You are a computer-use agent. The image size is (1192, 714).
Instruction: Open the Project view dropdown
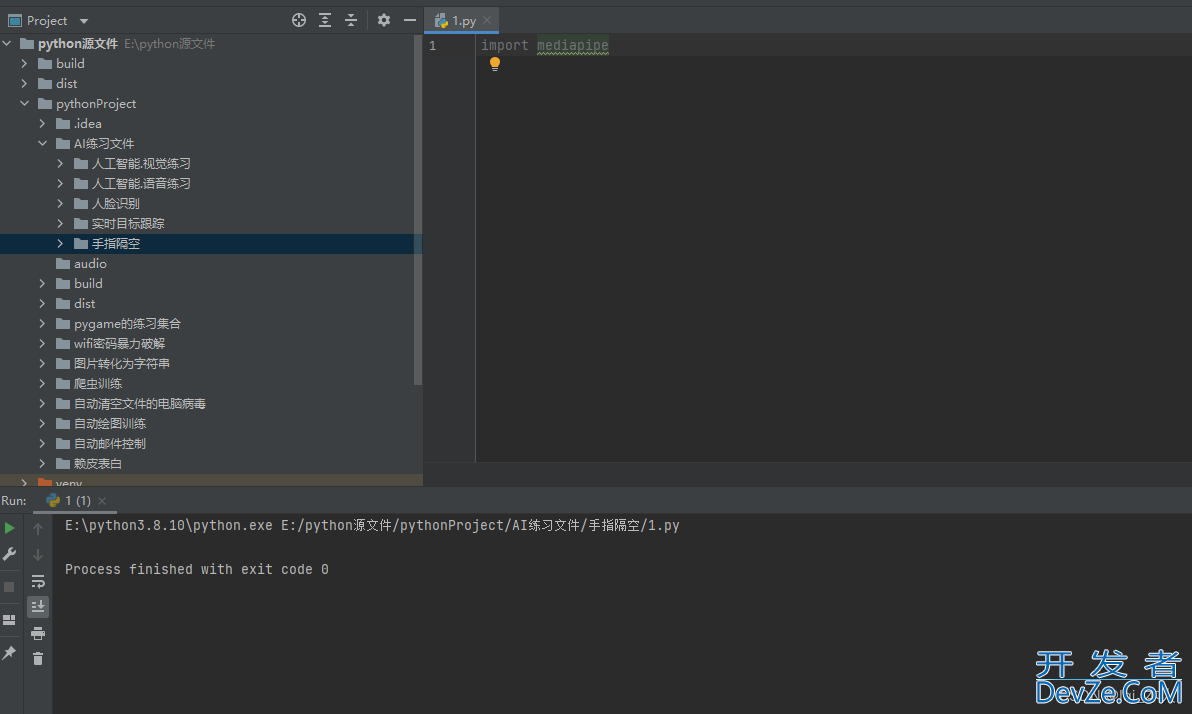(84, 21)
